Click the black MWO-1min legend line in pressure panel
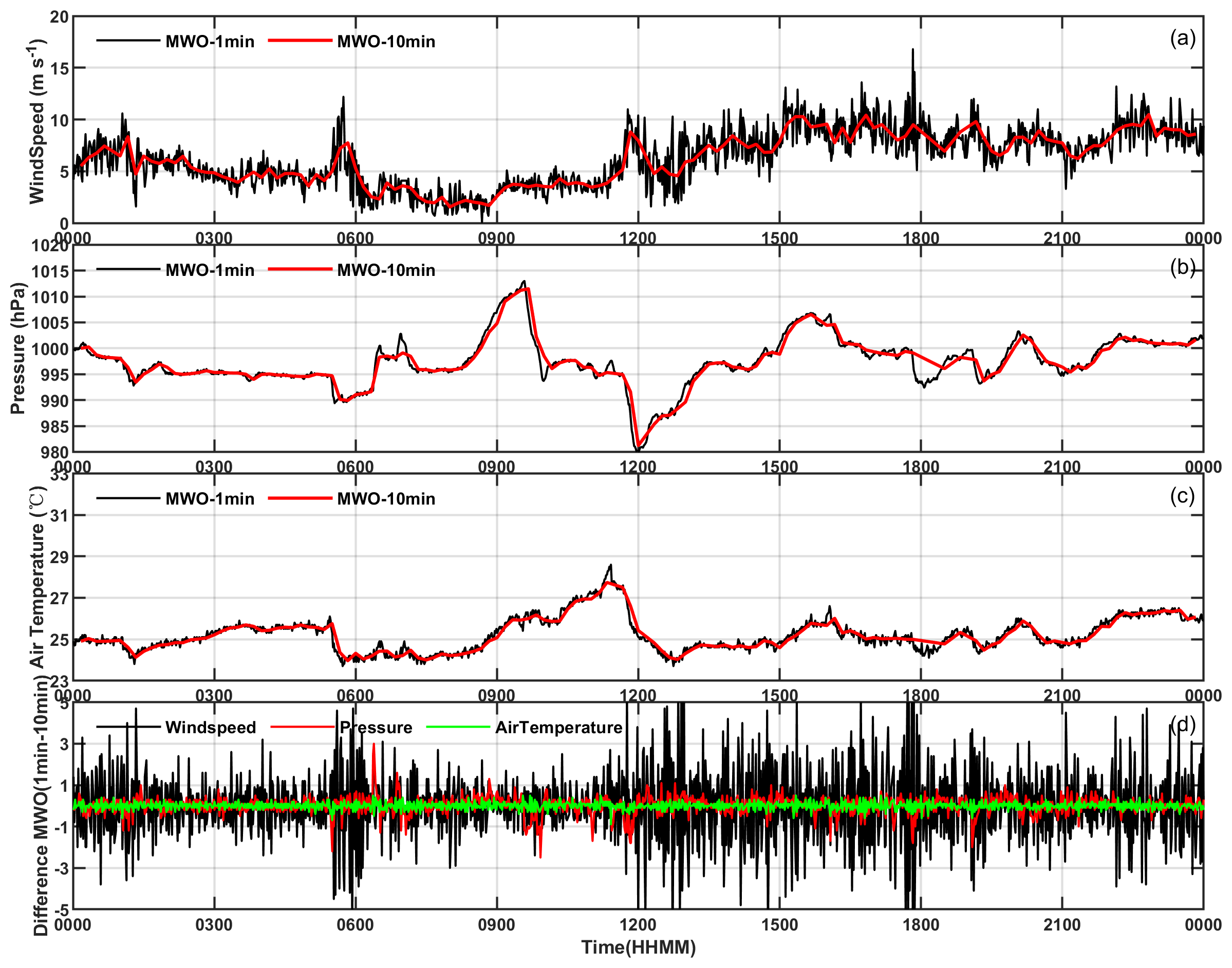1232x968 pixels. [x=128, y=269]
